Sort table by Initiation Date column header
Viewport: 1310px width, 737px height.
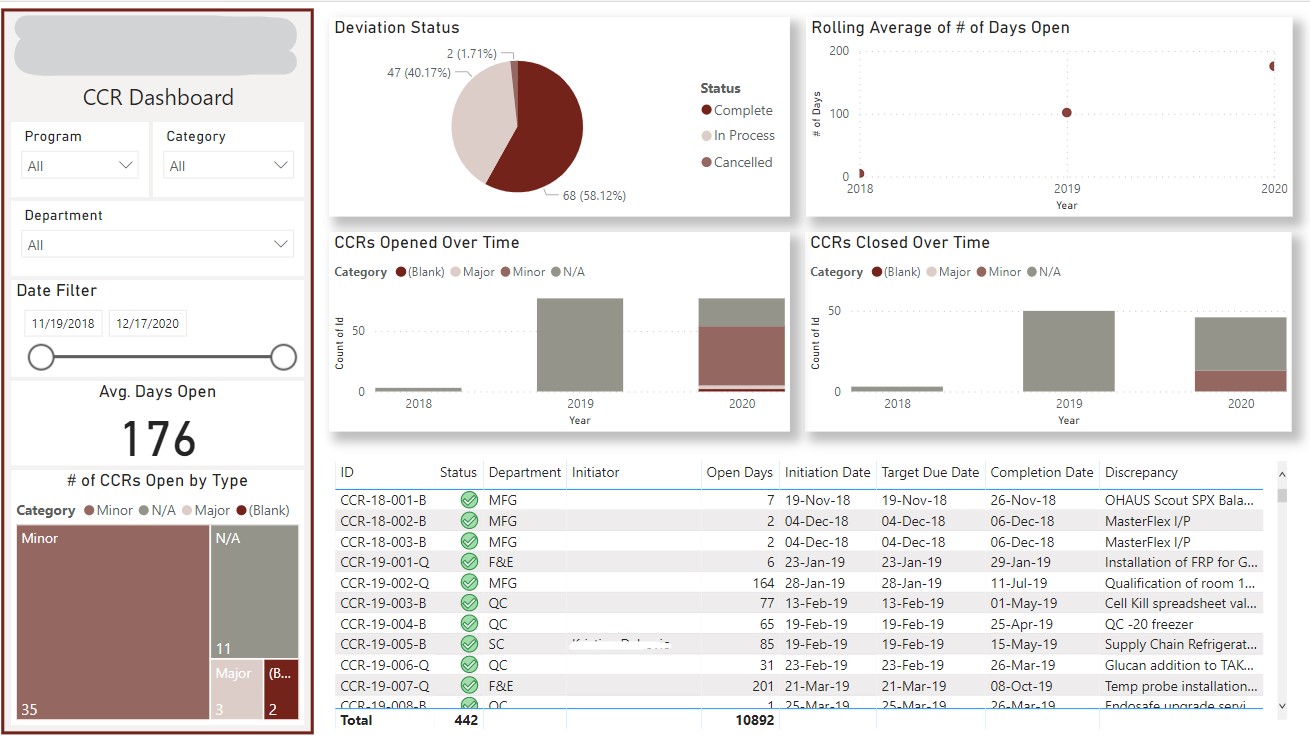click(x=827, y=472)
